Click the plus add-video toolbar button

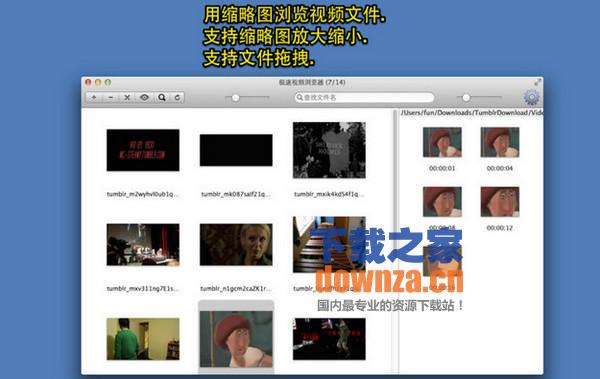pos(94,98)
